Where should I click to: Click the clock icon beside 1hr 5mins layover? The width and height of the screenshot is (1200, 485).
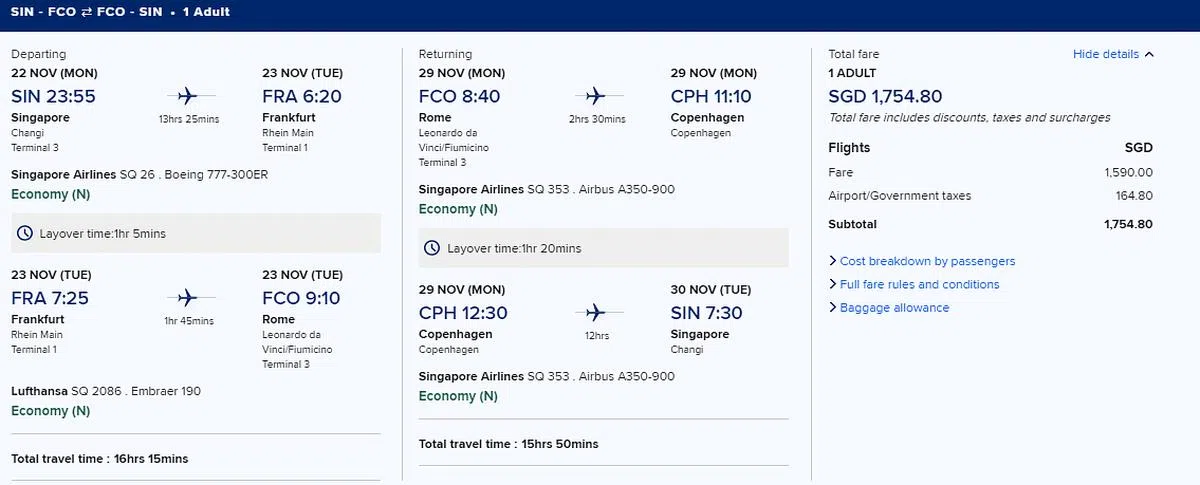pyautogui.click(x=25, y=233)
